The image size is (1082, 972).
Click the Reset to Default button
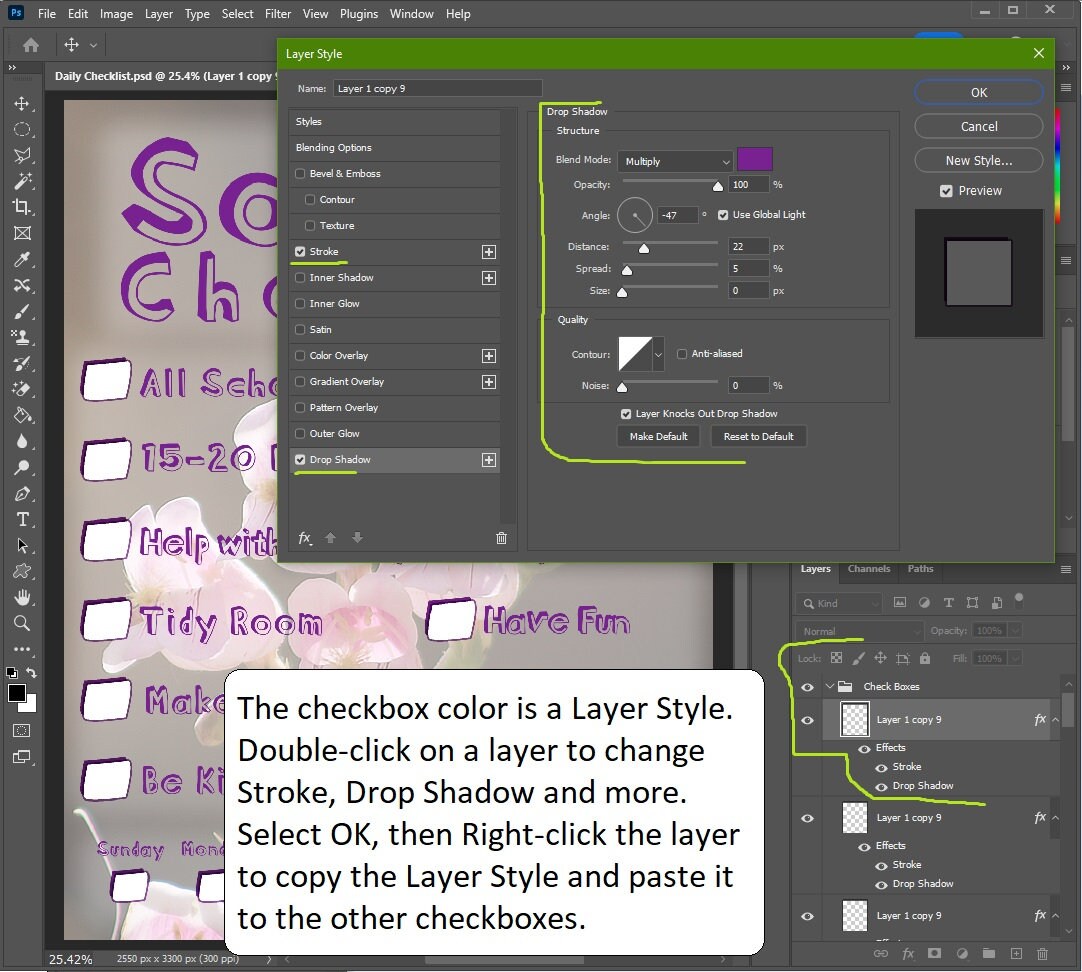[758, 436]
